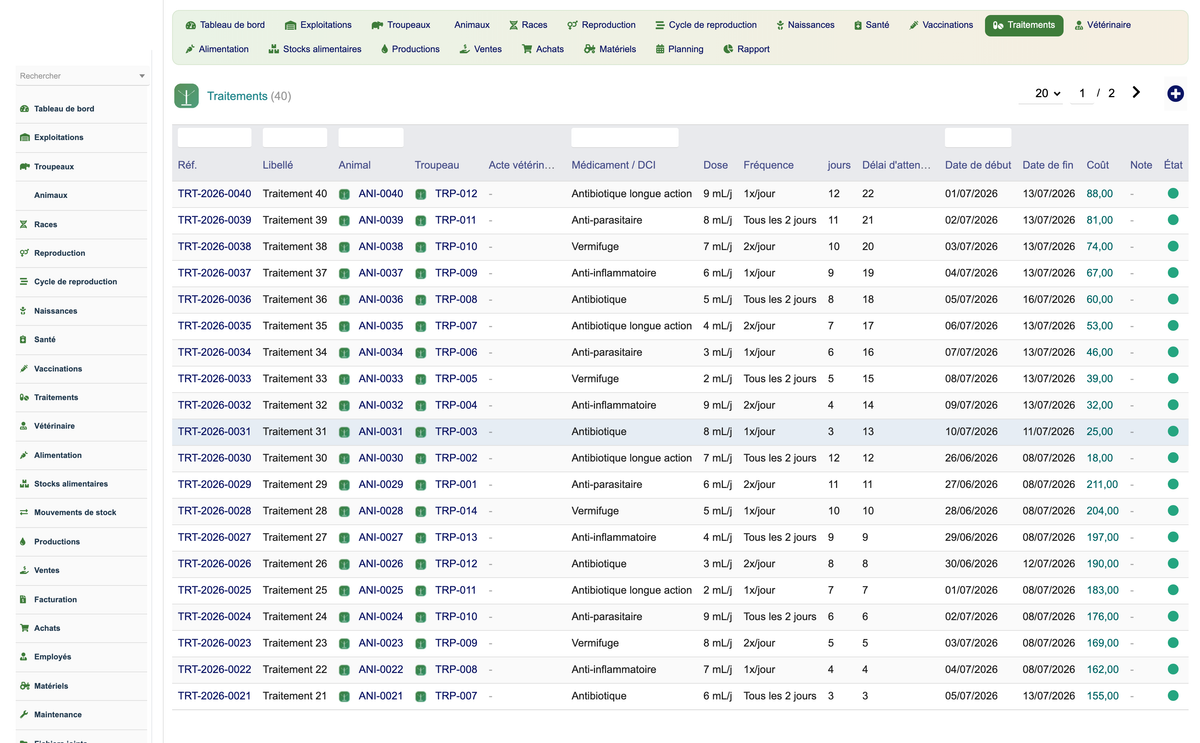Click the Traitements module header icon
This screenshot has height=743, width=1200.
(186, 95)
